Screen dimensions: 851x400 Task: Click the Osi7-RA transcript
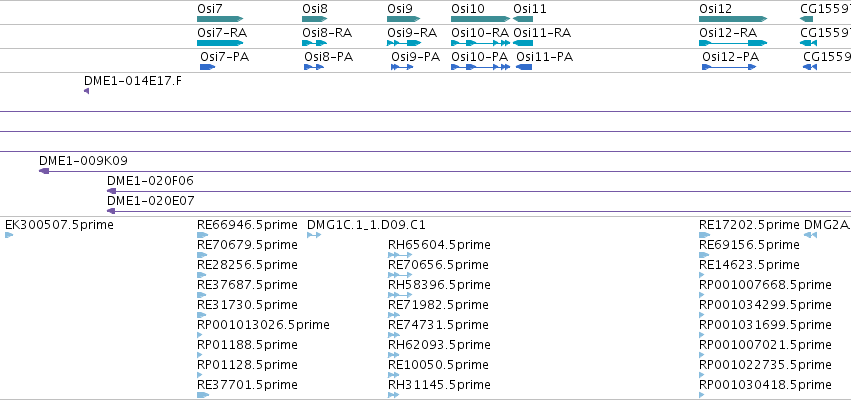(220, 43)
